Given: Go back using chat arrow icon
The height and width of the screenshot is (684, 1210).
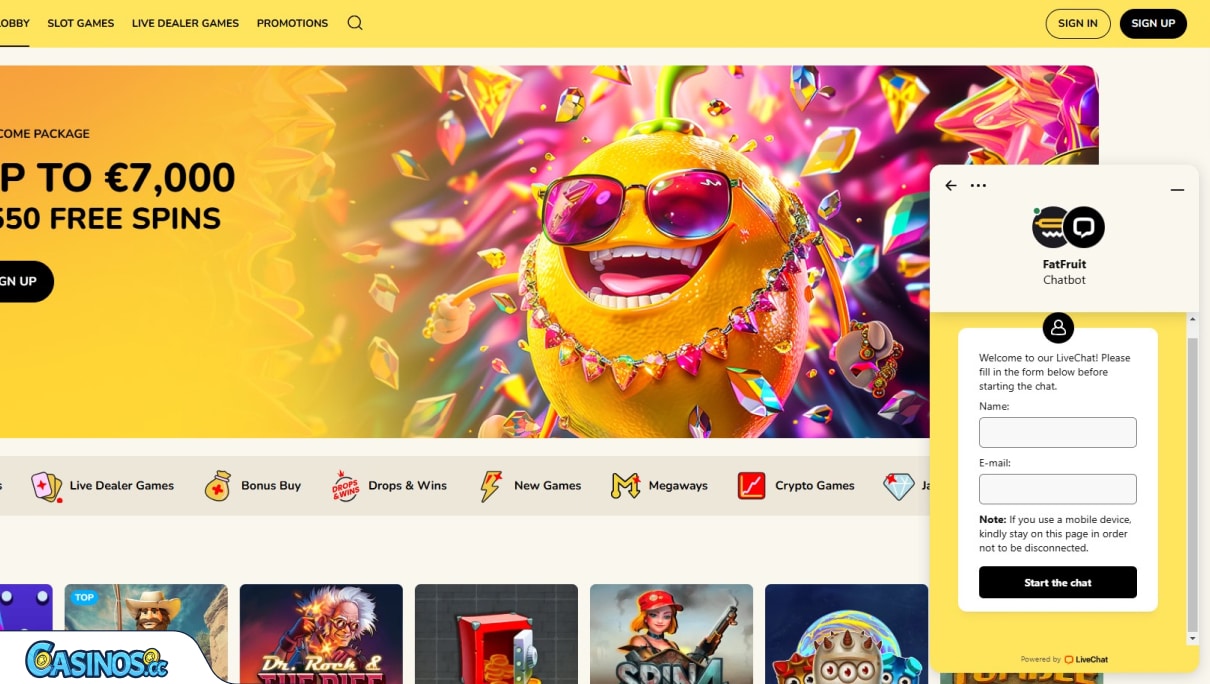Looking at the screenshot, I should tap(951, 186).
